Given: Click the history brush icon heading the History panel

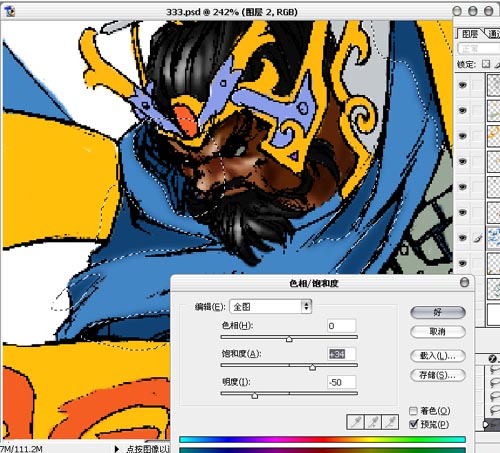Looking at the screenshot, I should click(492, 359).
